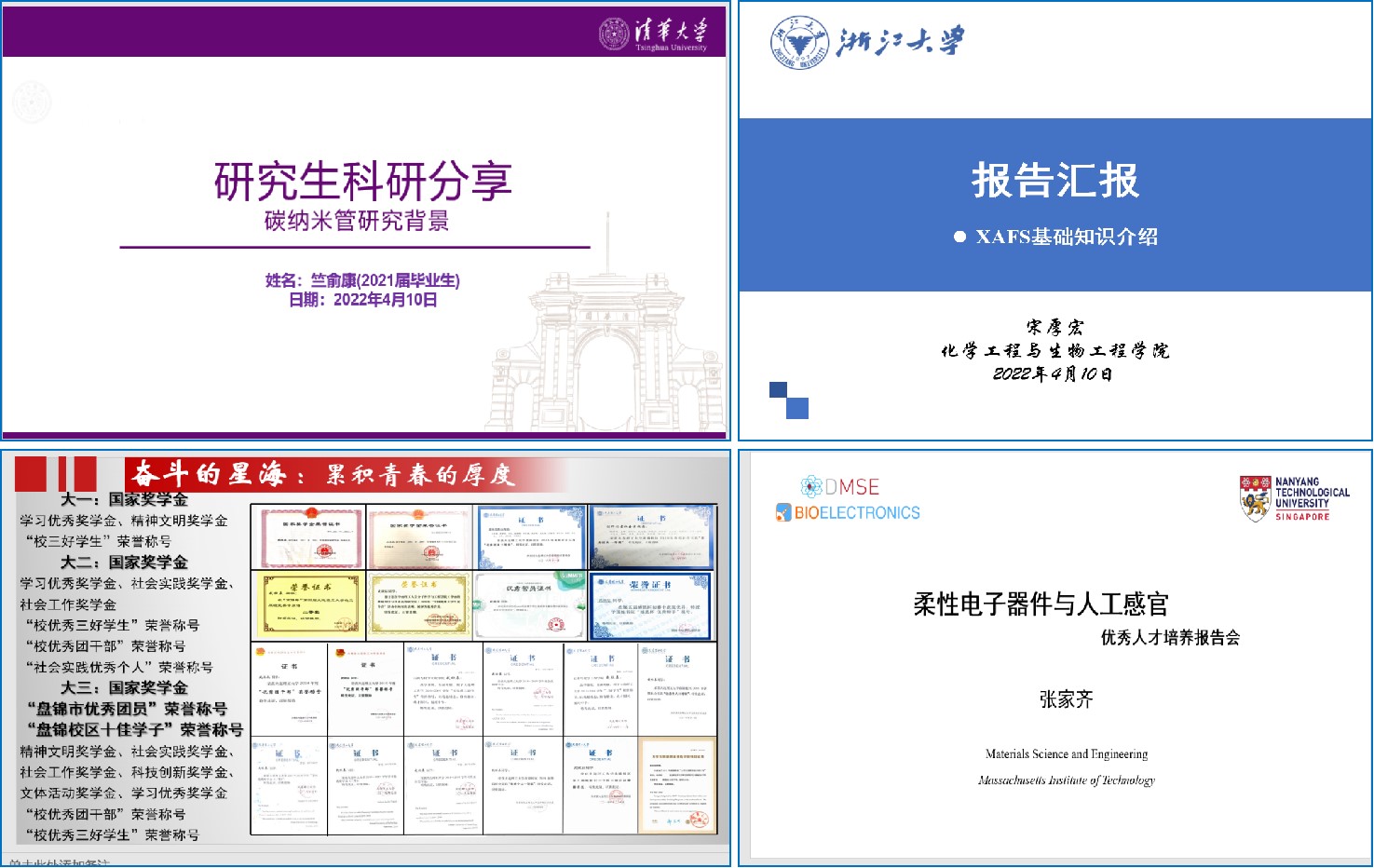The width and height of the screenshot is (1374, 868).
Task: Select the 盘锦校区十佳学子 honor line
Action: 134,729
